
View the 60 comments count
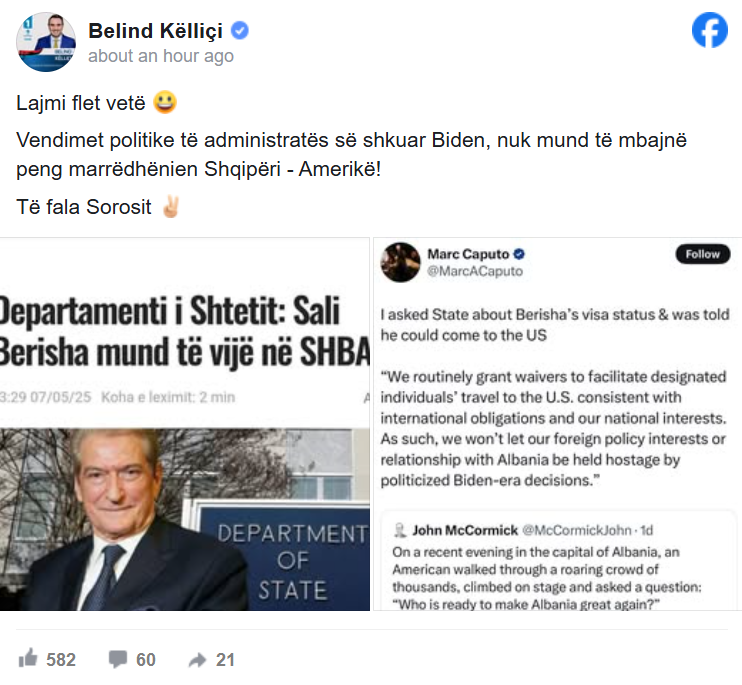(x=146, y=660)
